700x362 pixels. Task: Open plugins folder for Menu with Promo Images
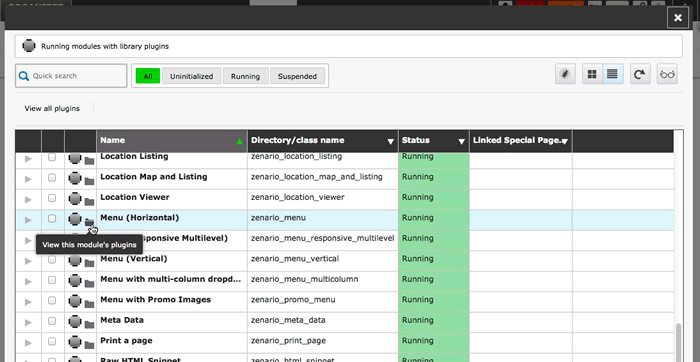(x=89, y=304)
